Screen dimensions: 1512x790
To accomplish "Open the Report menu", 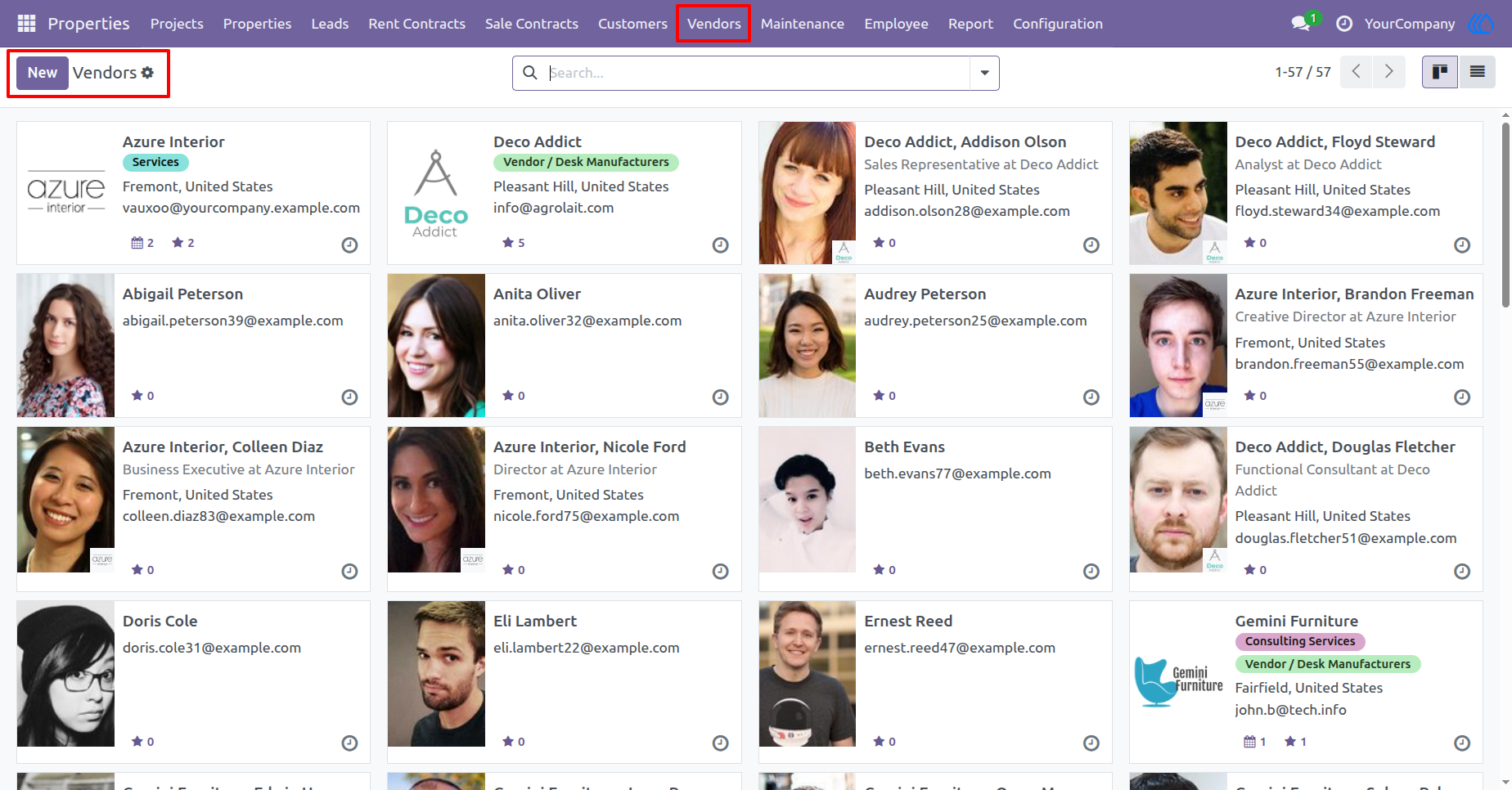I will (970, 24).
